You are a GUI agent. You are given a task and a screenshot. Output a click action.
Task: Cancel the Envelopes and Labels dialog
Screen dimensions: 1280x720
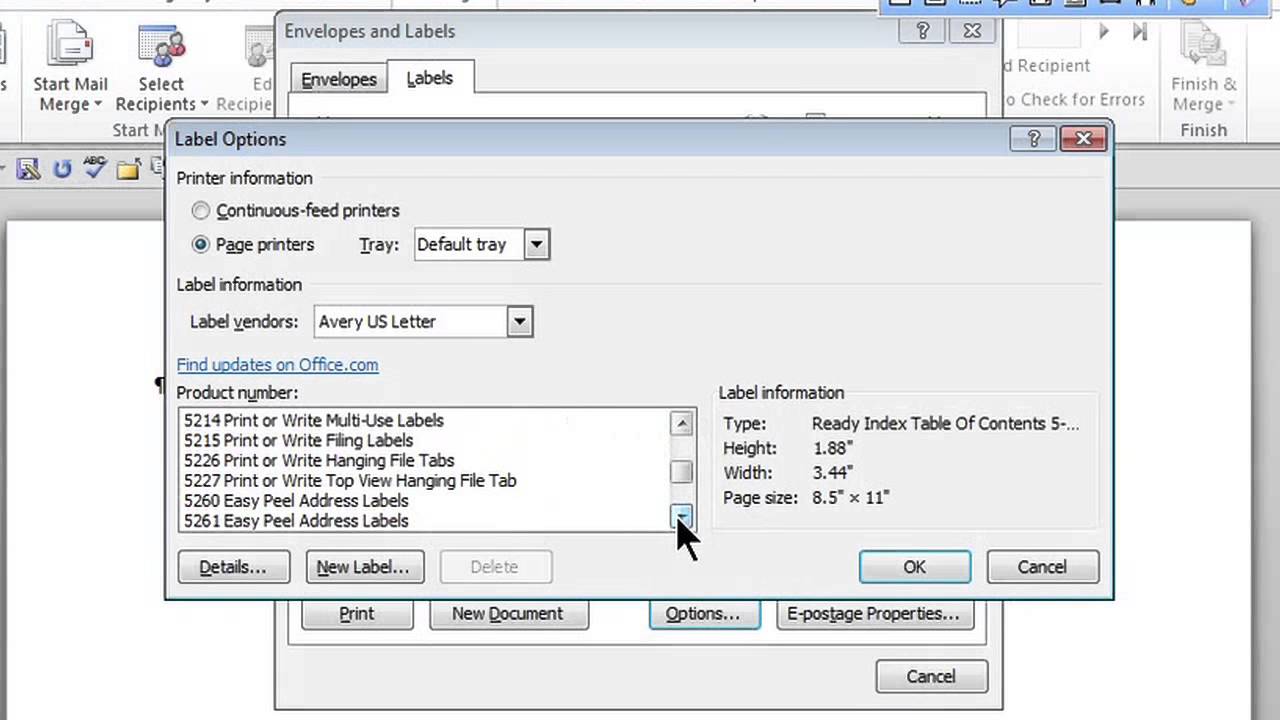click(x=931, y=677)
